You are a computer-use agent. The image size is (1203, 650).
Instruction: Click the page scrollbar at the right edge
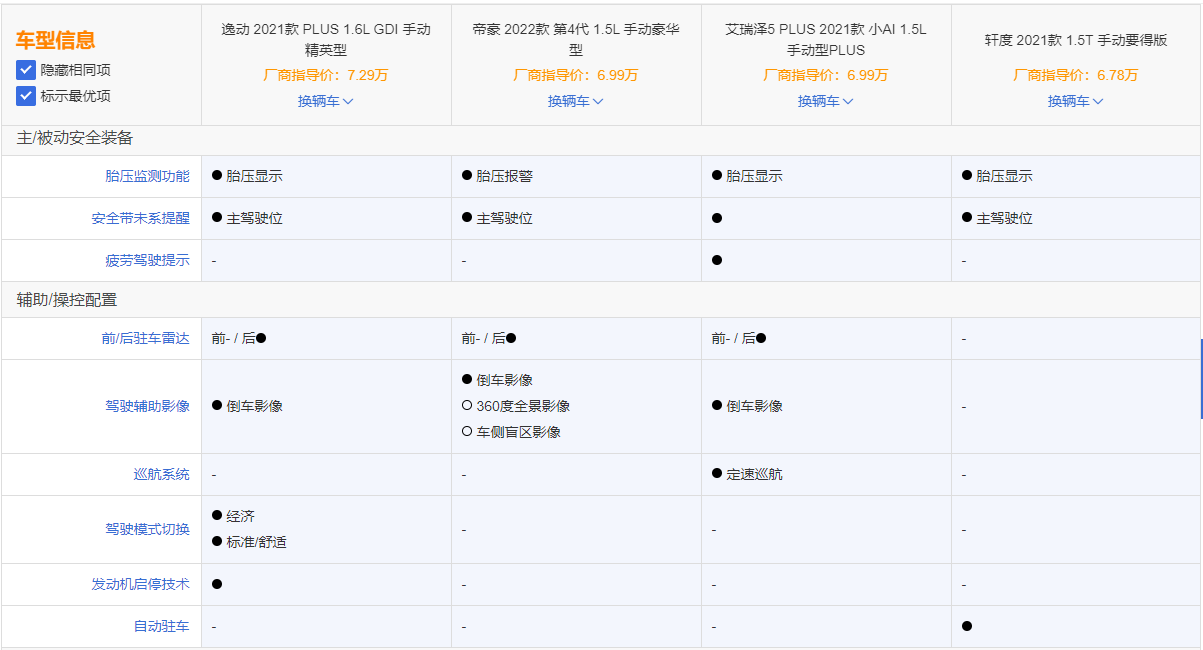1200,380
